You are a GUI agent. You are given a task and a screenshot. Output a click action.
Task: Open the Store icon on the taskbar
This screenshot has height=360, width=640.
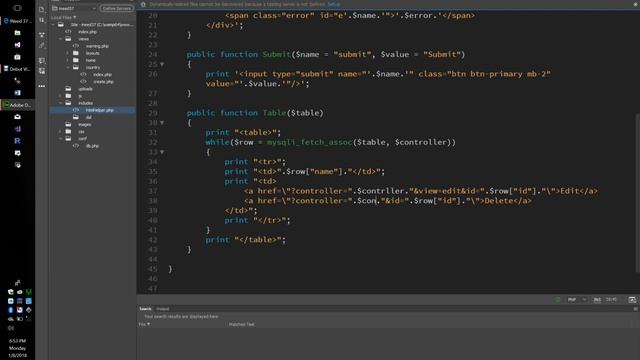click(x=17, y=57)
